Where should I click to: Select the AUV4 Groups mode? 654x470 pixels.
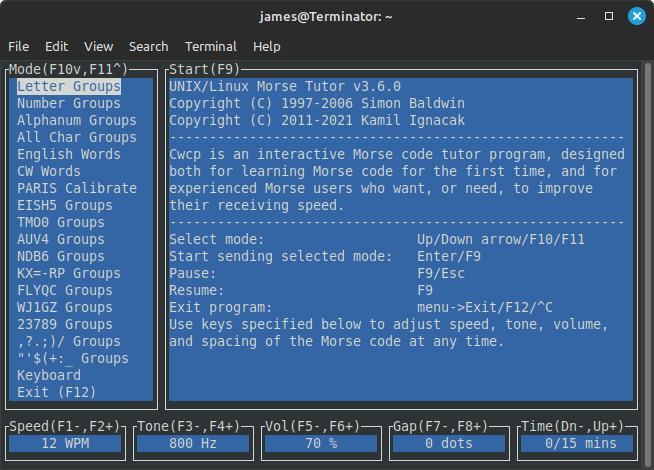[61, 239]
